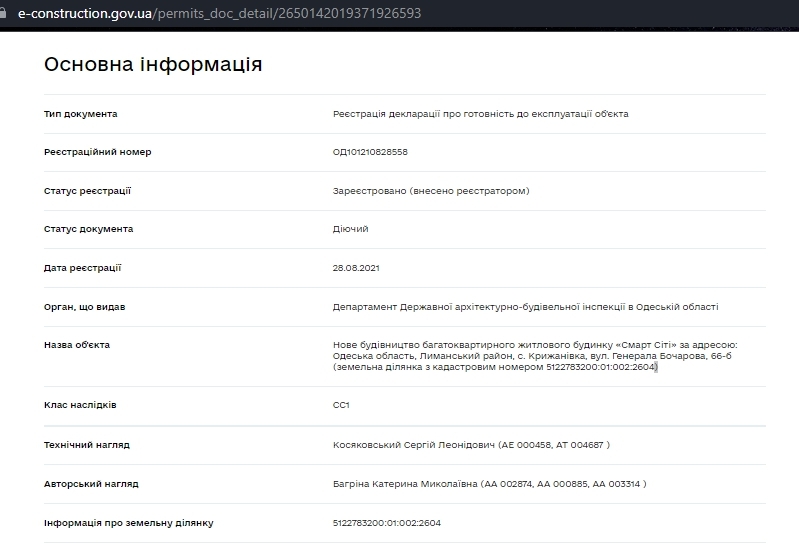This screenshot has height=560, width=799.
Task: Select the e-construction.gov.ua URL in address bar
Action: (220, 13)
